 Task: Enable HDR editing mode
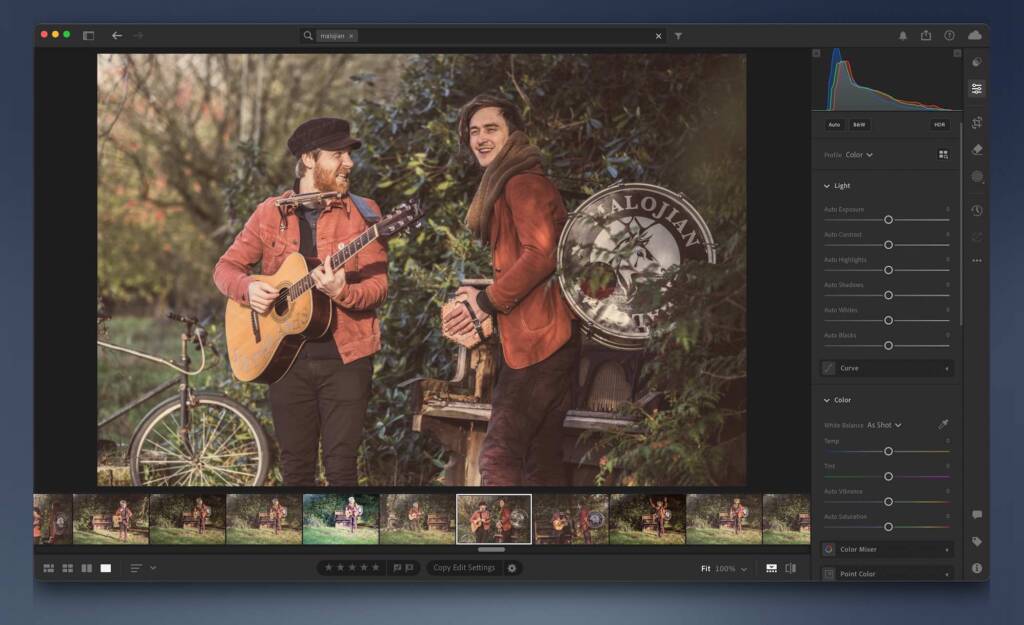click(x=941, y=125)
